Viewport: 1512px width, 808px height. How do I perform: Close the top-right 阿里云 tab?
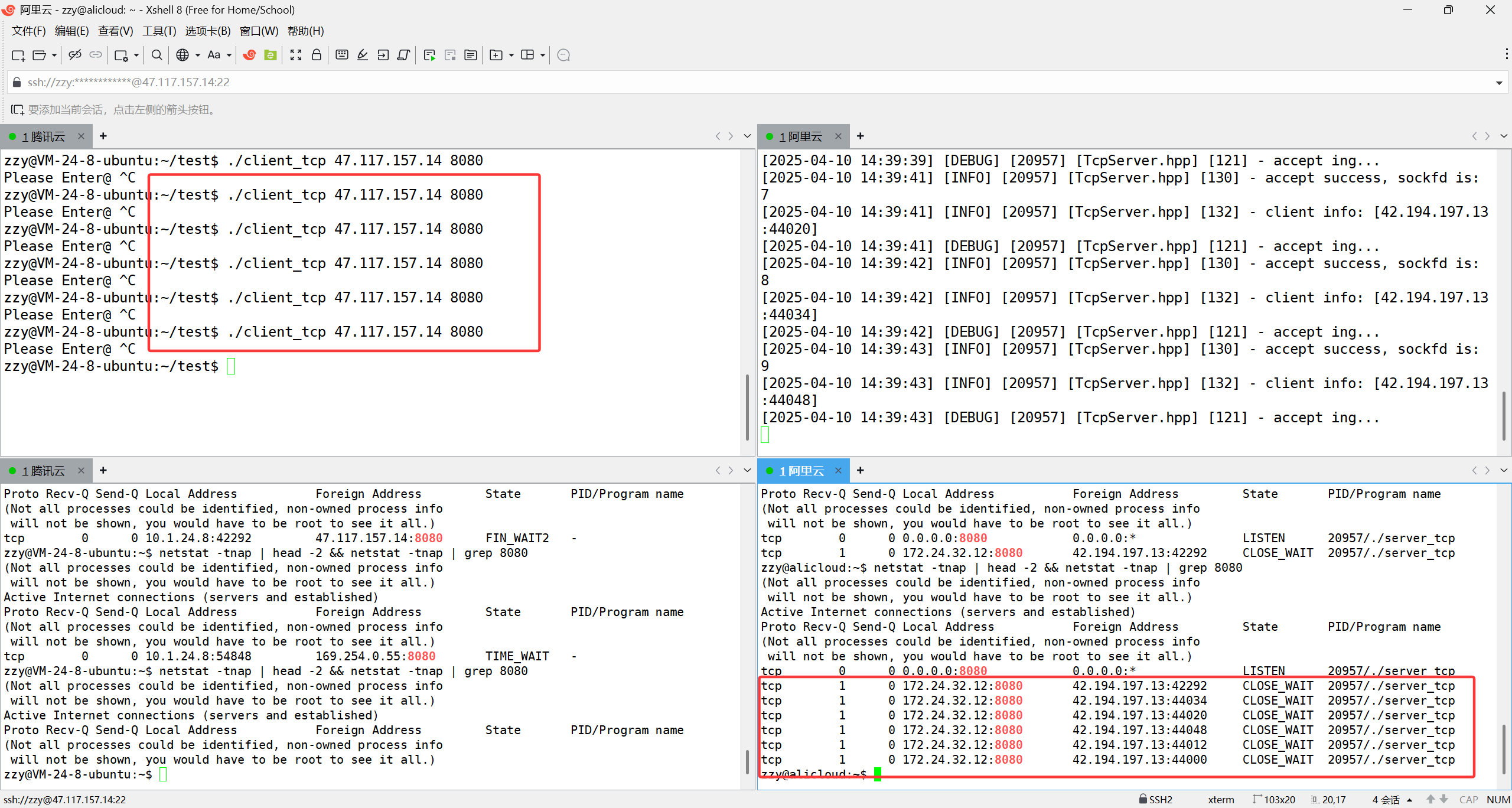[838, 136]
